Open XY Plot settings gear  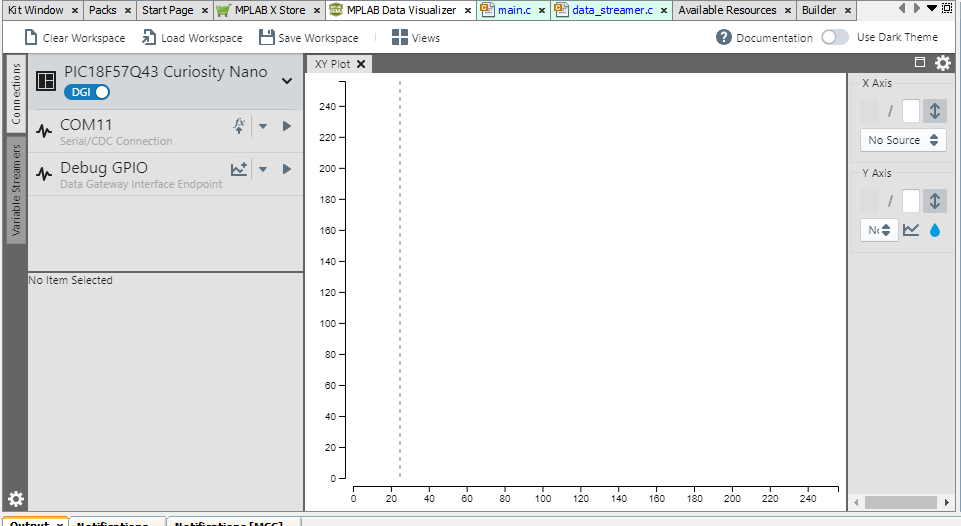click(943, 63)
